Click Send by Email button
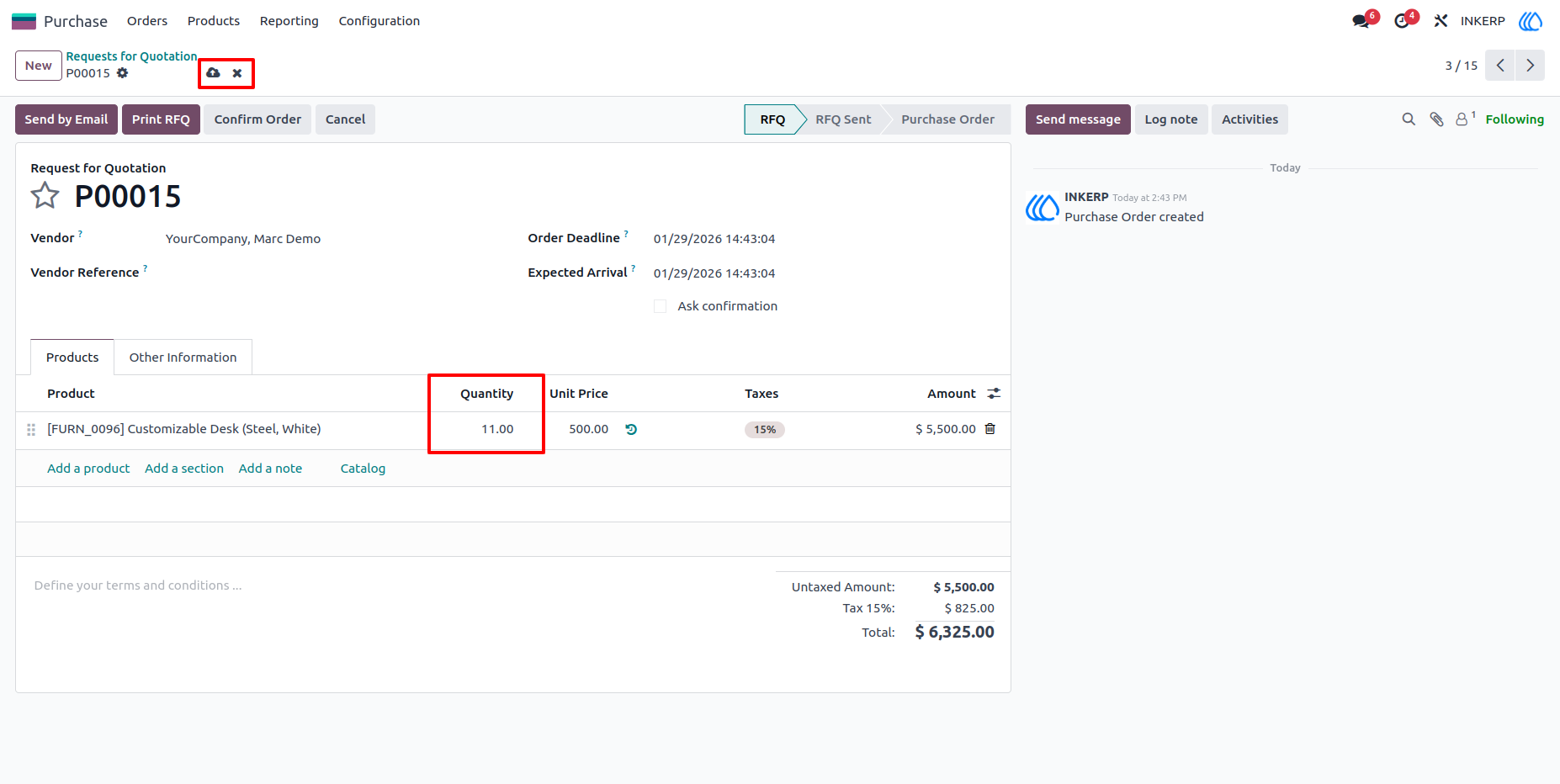Screen dimensions: 1560x784 pos(66,119)
